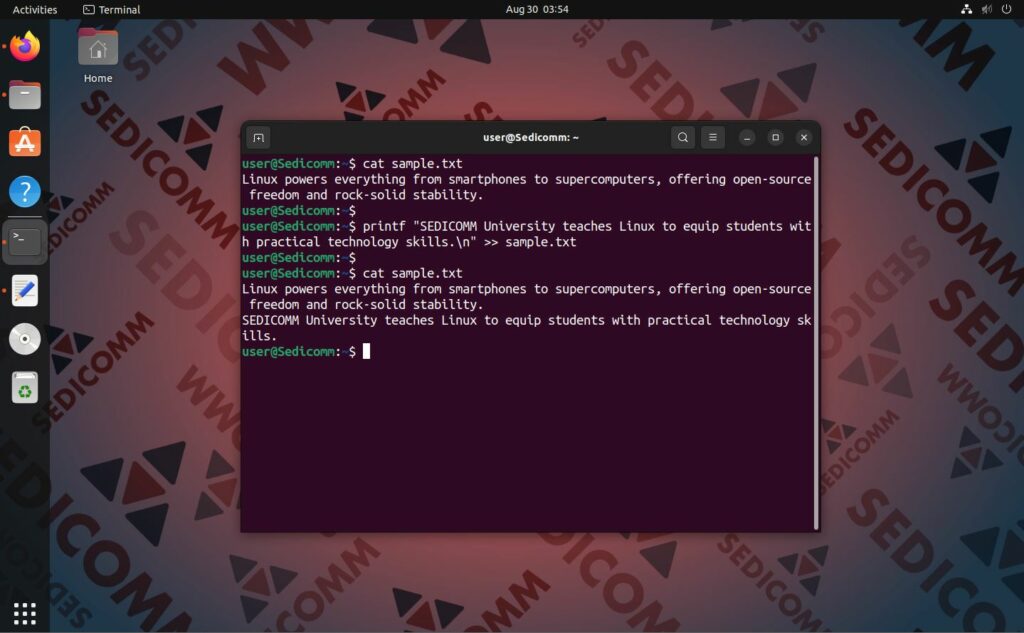Open the power menu icon

point(1006,9)
